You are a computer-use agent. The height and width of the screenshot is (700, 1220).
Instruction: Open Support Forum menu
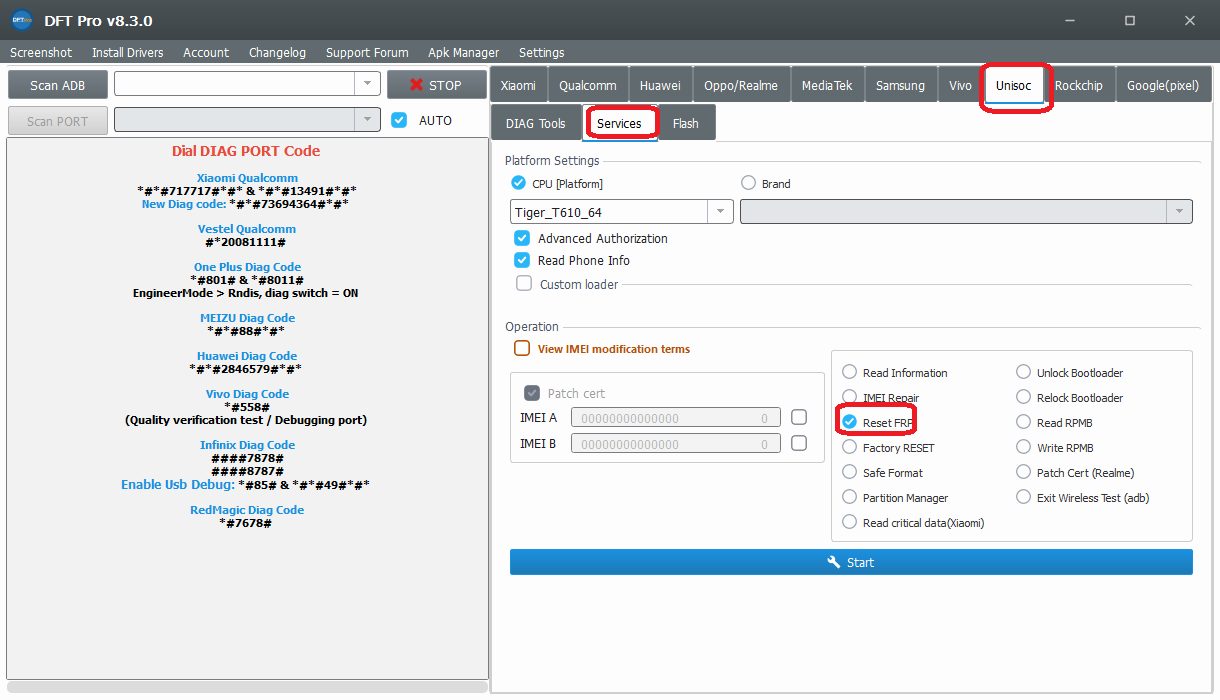[367, 52]
